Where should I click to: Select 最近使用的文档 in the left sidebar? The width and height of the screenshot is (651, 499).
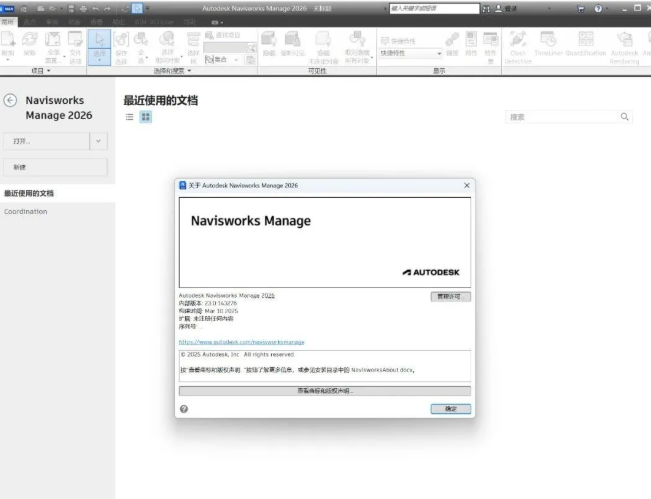point(57,193)
